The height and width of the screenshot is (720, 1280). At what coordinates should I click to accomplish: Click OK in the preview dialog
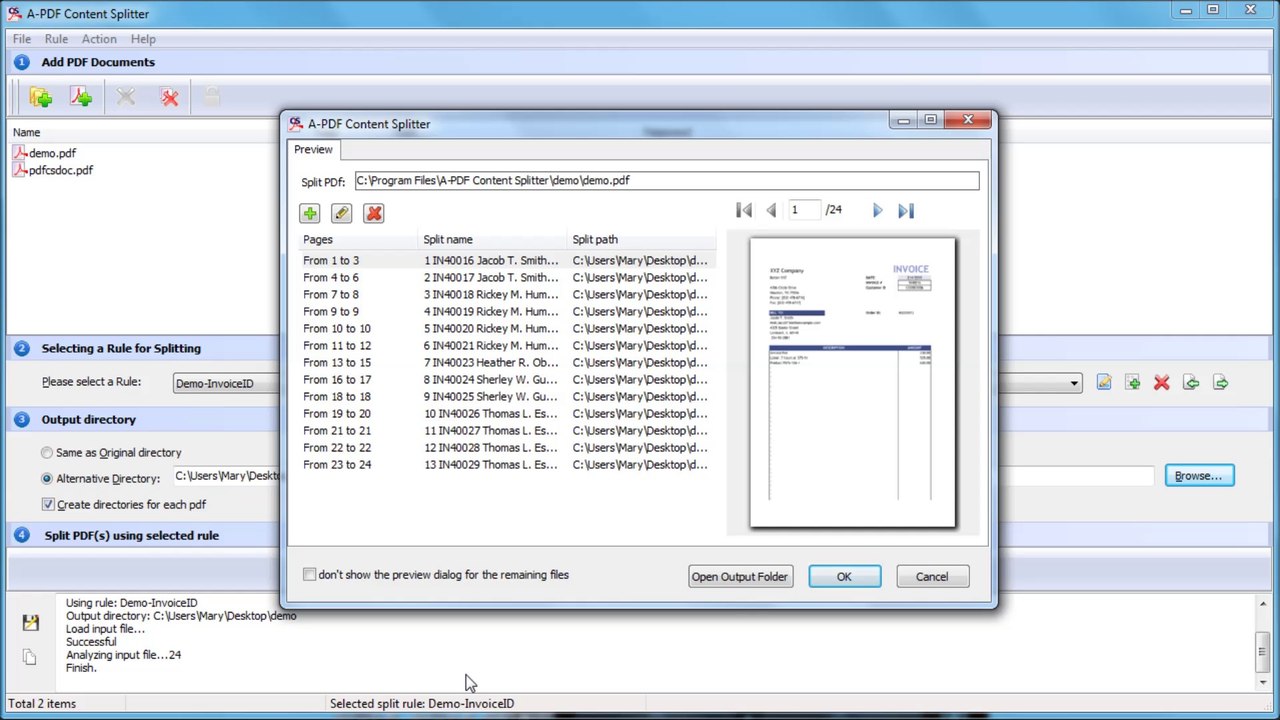[844, 577]
